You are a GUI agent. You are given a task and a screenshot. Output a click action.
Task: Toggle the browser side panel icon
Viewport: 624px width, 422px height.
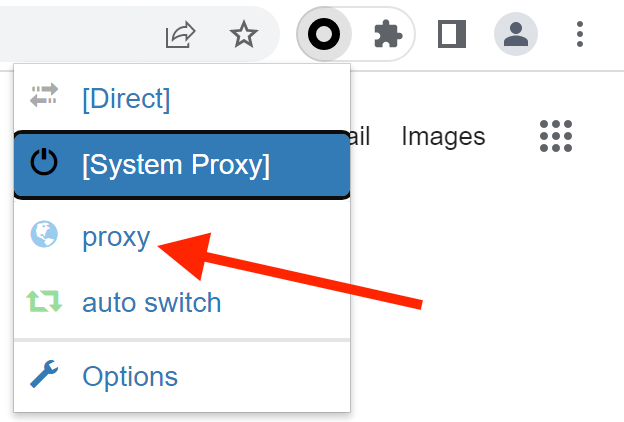click(x=452, y=35)
